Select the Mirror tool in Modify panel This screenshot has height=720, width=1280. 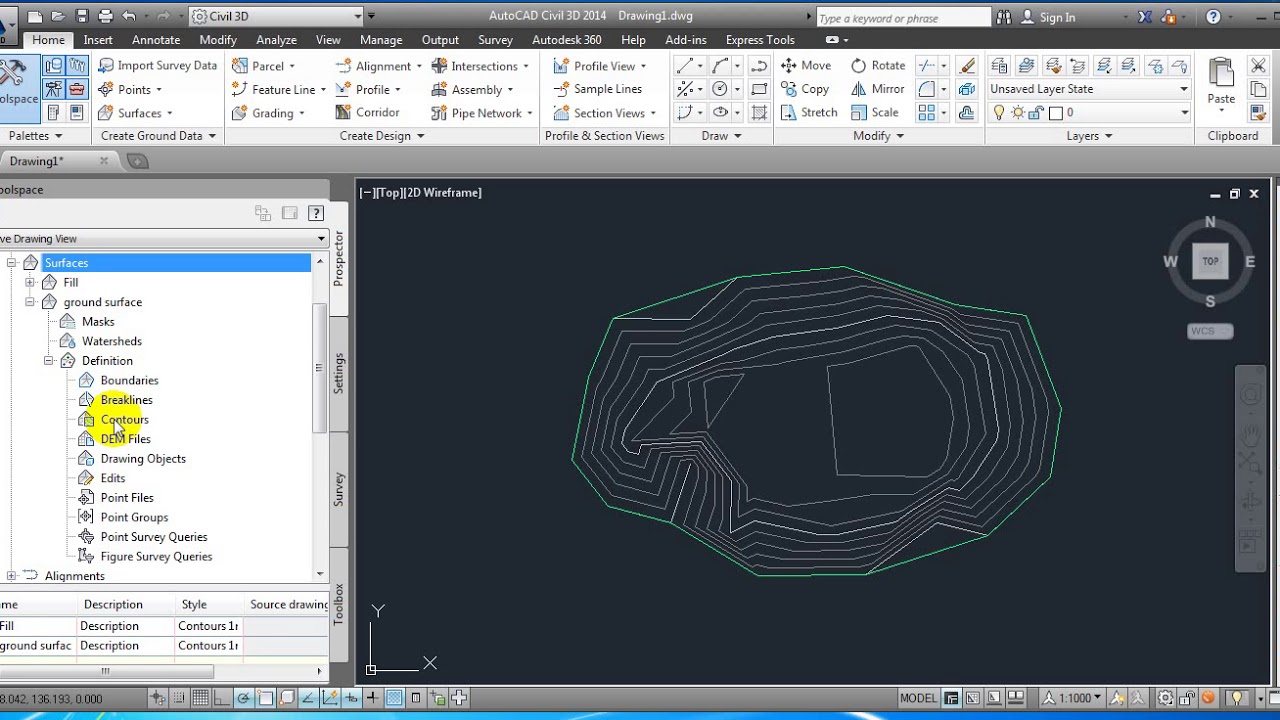coord(877,89)
